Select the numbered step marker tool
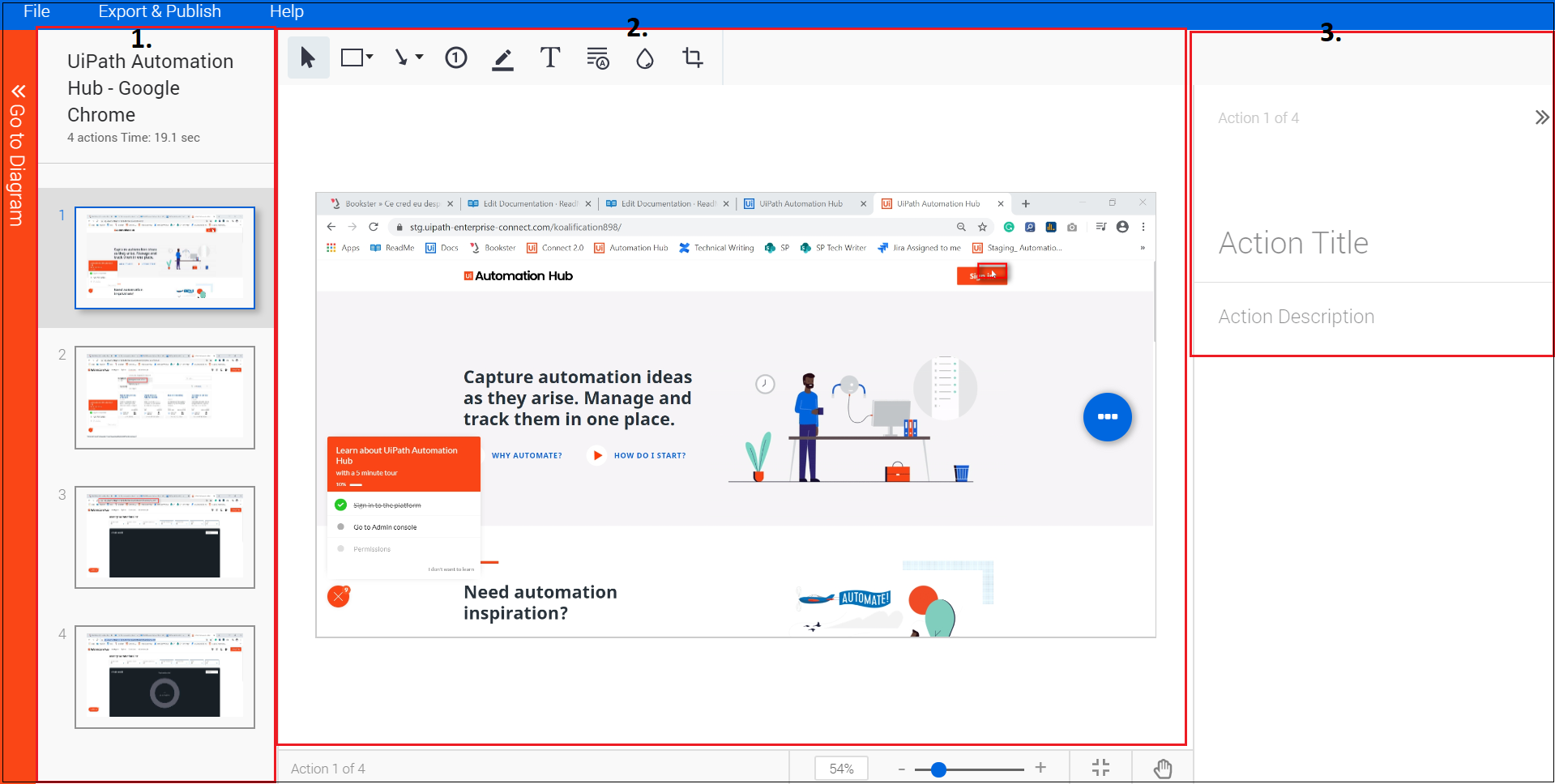The height and width of the screenshot is (784, 1555). [x=456, y=58]
